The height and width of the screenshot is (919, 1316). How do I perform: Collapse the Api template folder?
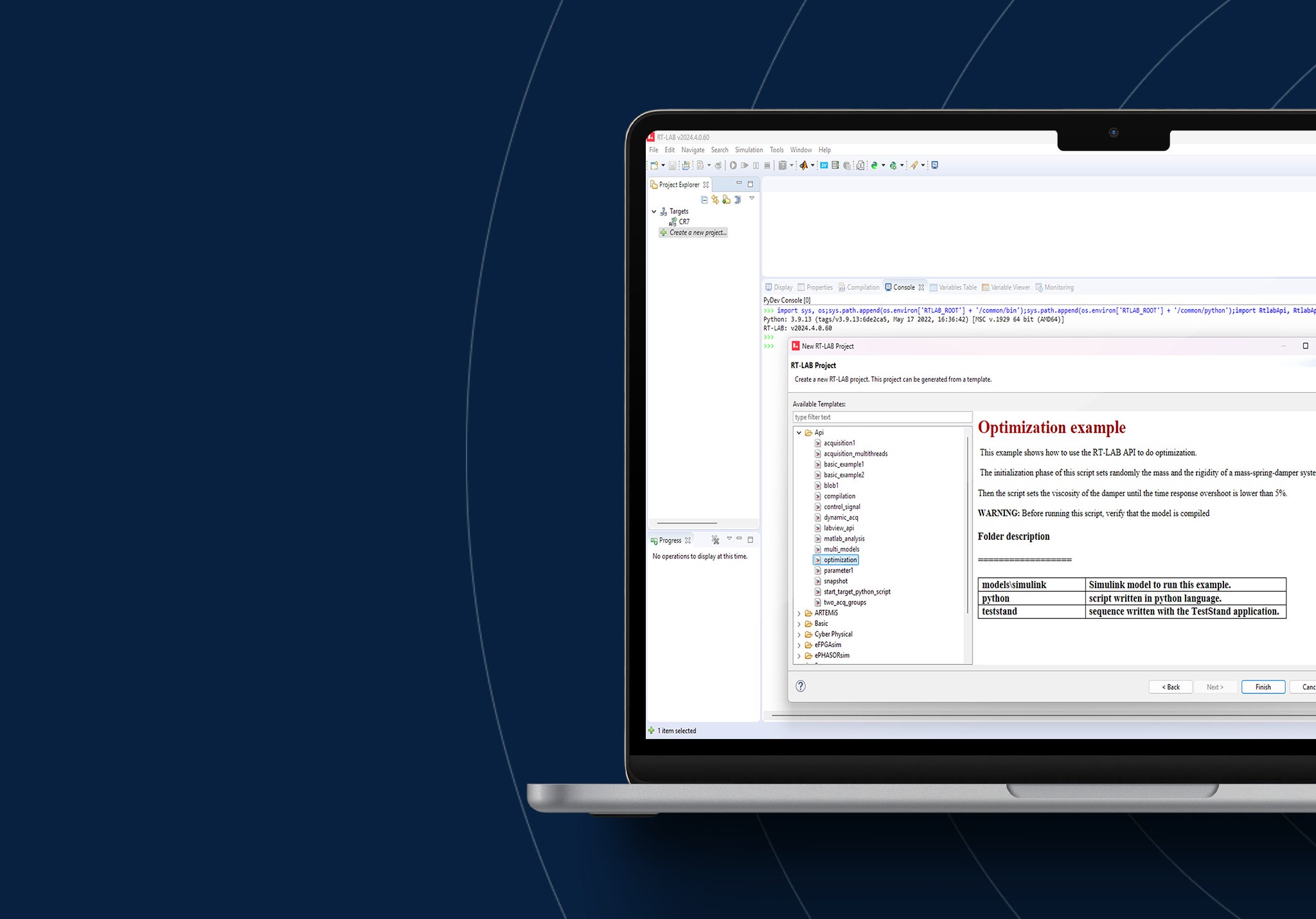click(800, 433)
